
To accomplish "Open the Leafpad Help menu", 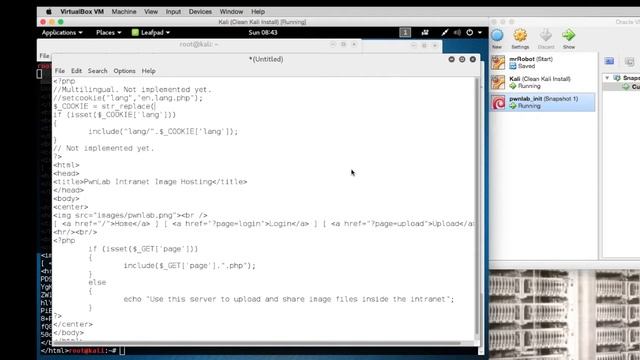I will coord(149,71).
